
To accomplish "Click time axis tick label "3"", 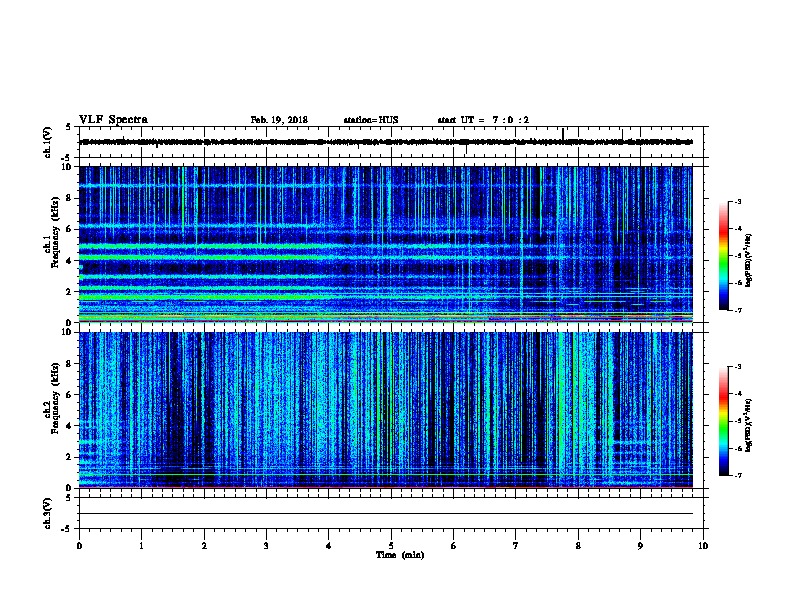I will point(266,545).
